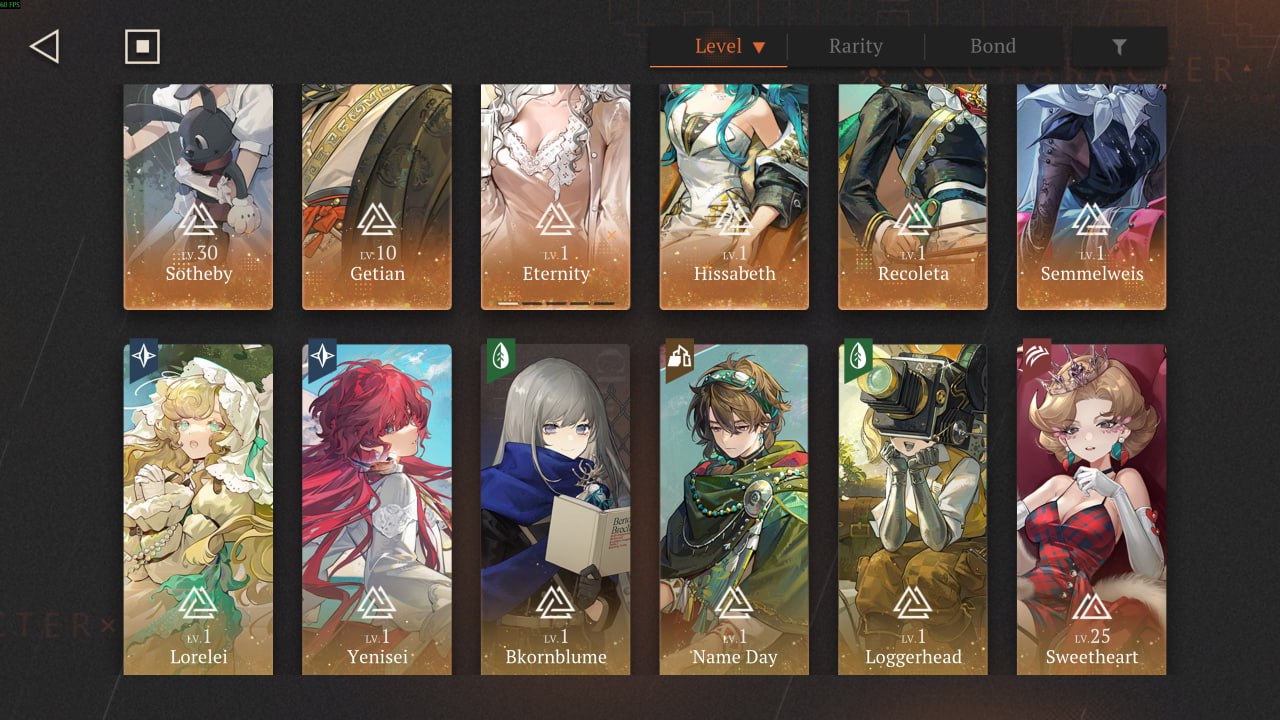Screen dimensions: 1280x720
Task: Click the Recoleta name label
Action: click(913, 273)
